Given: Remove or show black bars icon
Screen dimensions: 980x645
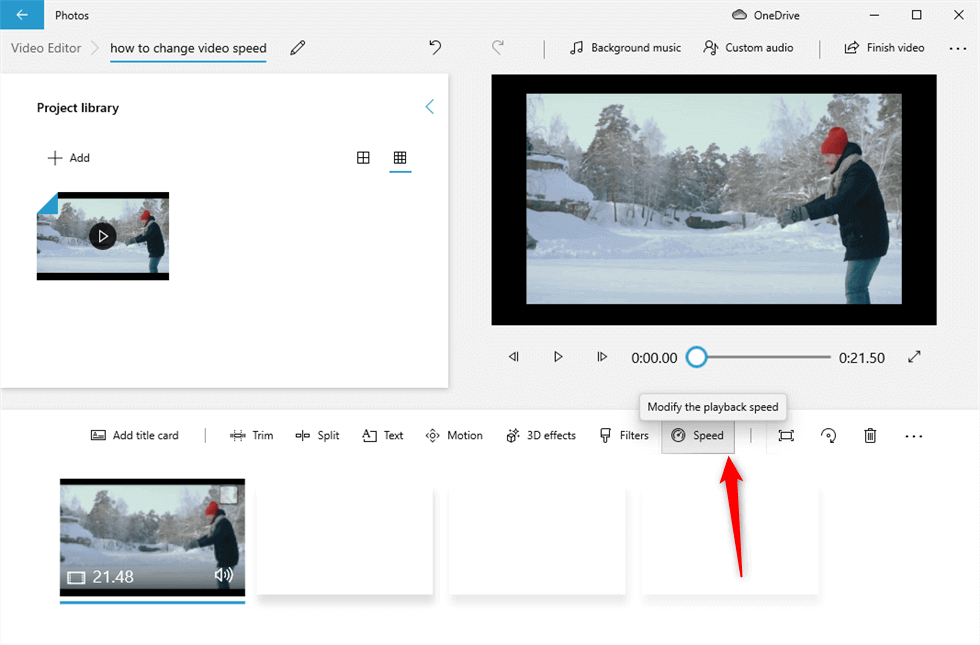Looking at the screenshot, I should click(786, 436).
